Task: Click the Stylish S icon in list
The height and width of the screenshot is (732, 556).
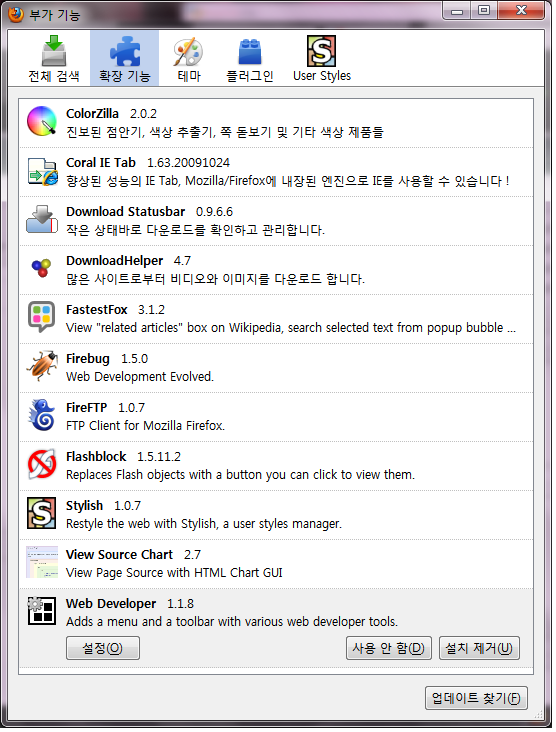Action: tap(42, 513)
